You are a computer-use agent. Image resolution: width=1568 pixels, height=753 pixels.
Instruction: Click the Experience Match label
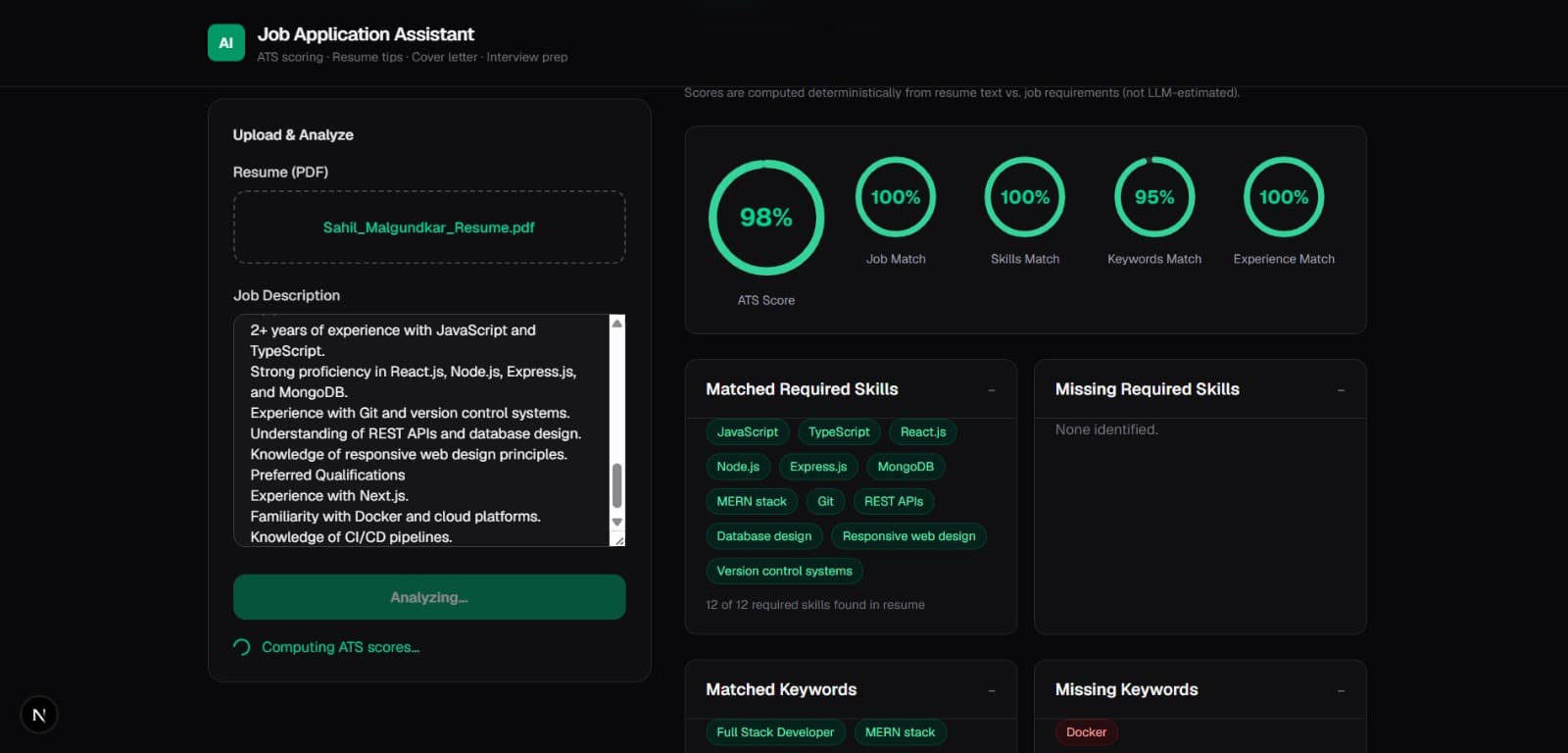[x=1284, y=259]
